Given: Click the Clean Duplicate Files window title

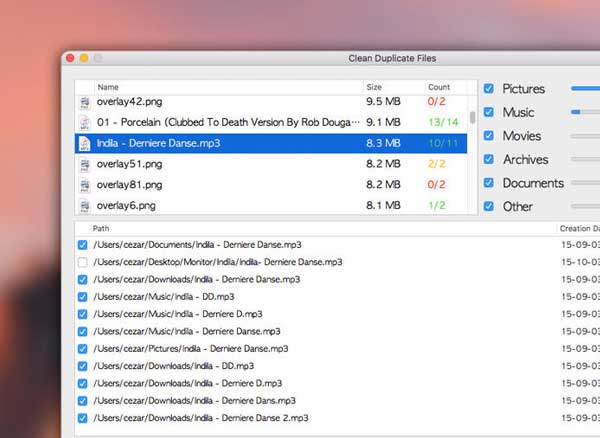Looking at the screenshot, I should pyautogui.click(x=392, y=58).
